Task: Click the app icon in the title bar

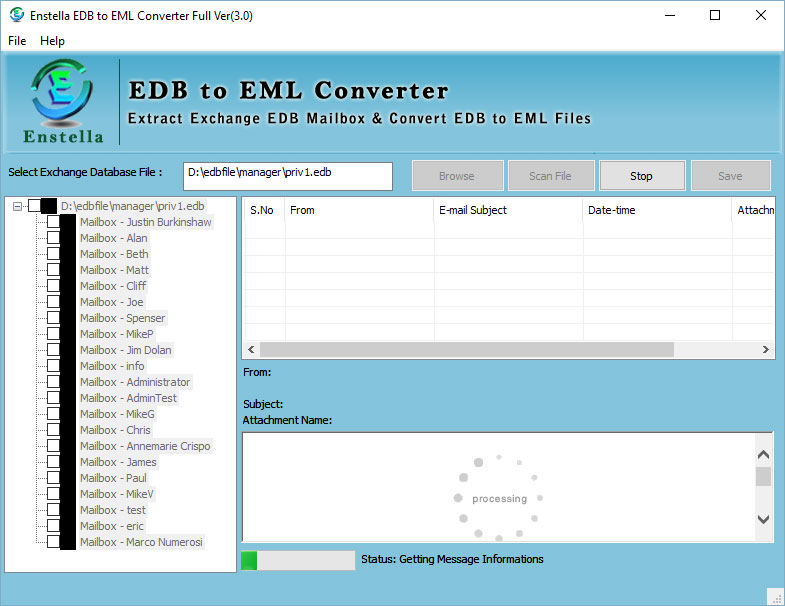Action: 16,15
